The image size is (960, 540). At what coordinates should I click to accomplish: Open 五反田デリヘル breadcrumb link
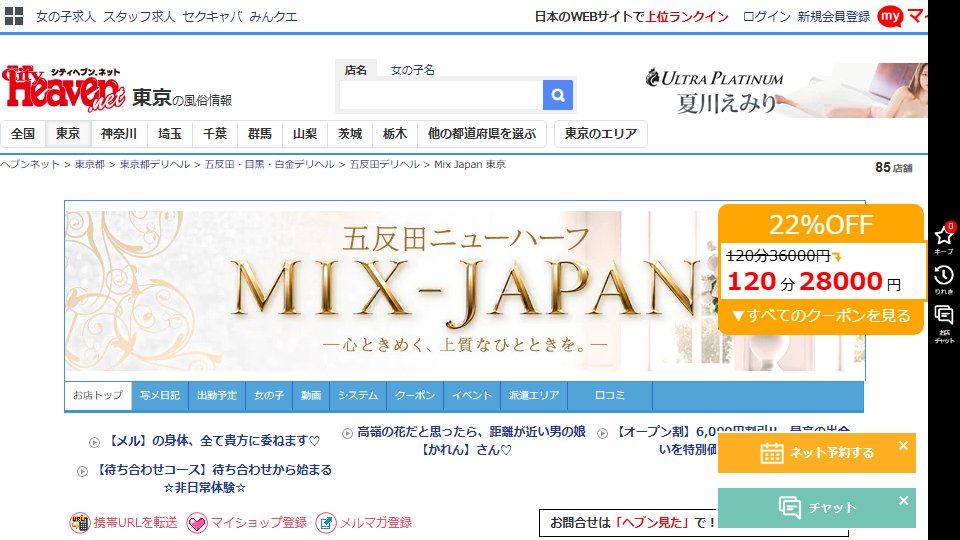tap(384, 164)
